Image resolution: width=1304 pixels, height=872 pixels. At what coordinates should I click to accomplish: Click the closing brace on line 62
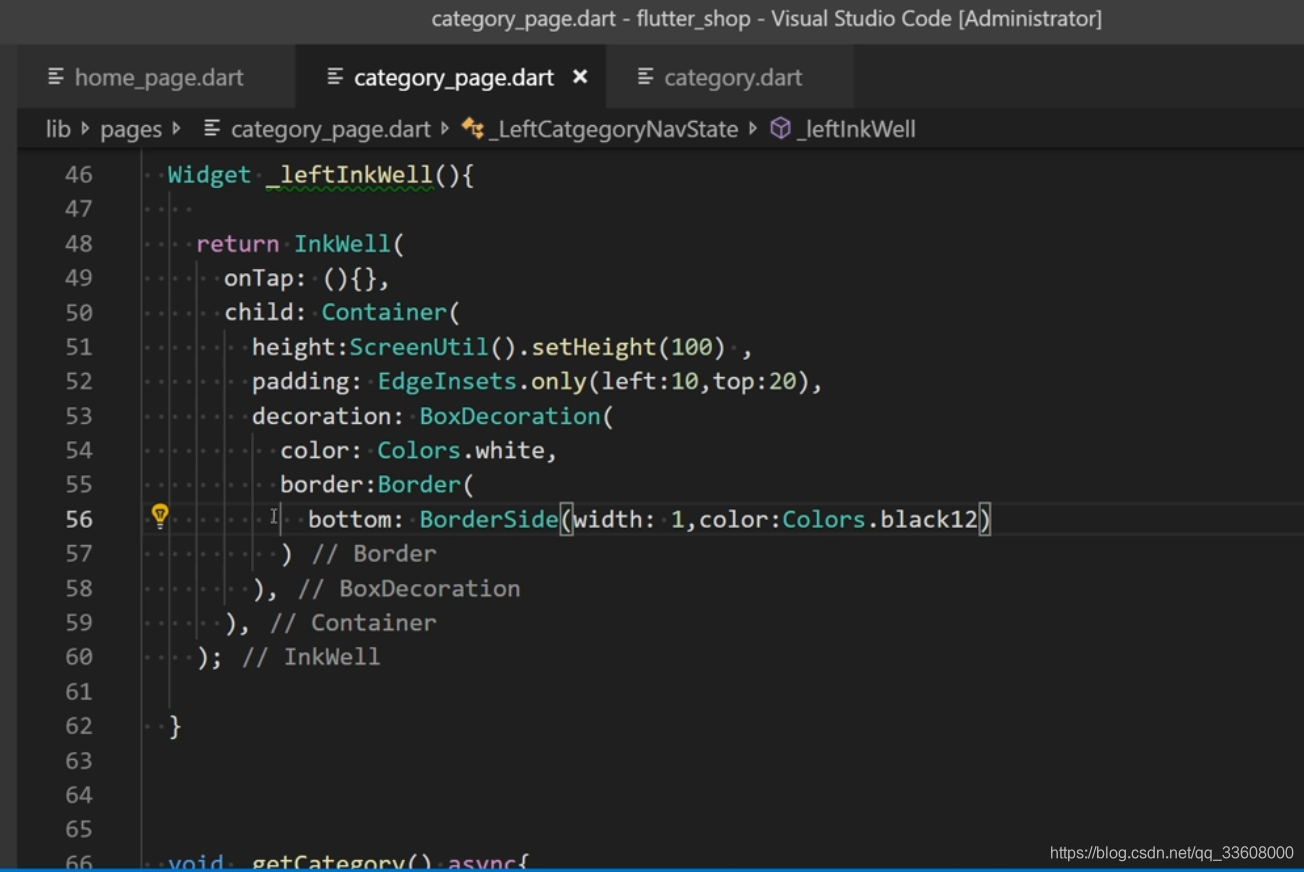point(175,726)
